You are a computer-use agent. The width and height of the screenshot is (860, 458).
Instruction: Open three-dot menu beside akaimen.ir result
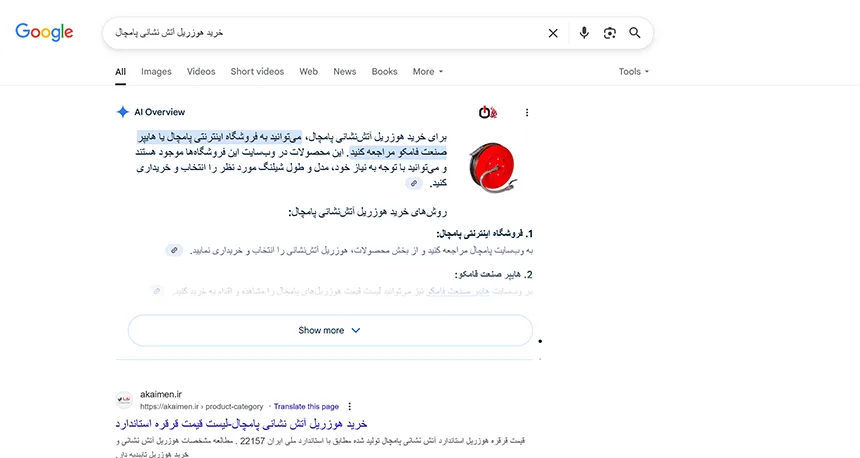pyautogui.click(x=349, y=407)
